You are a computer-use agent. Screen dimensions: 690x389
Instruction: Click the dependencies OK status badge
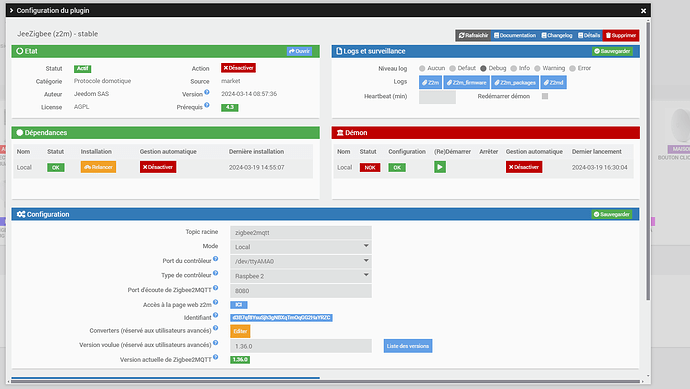click(55, 168)
